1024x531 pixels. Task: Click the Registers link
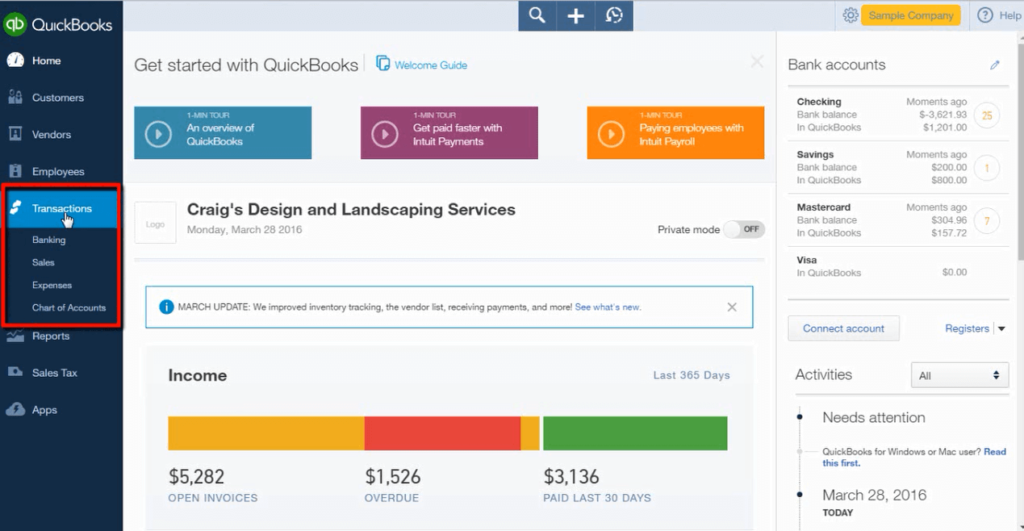pyautogui.click(x=967, y=329)
